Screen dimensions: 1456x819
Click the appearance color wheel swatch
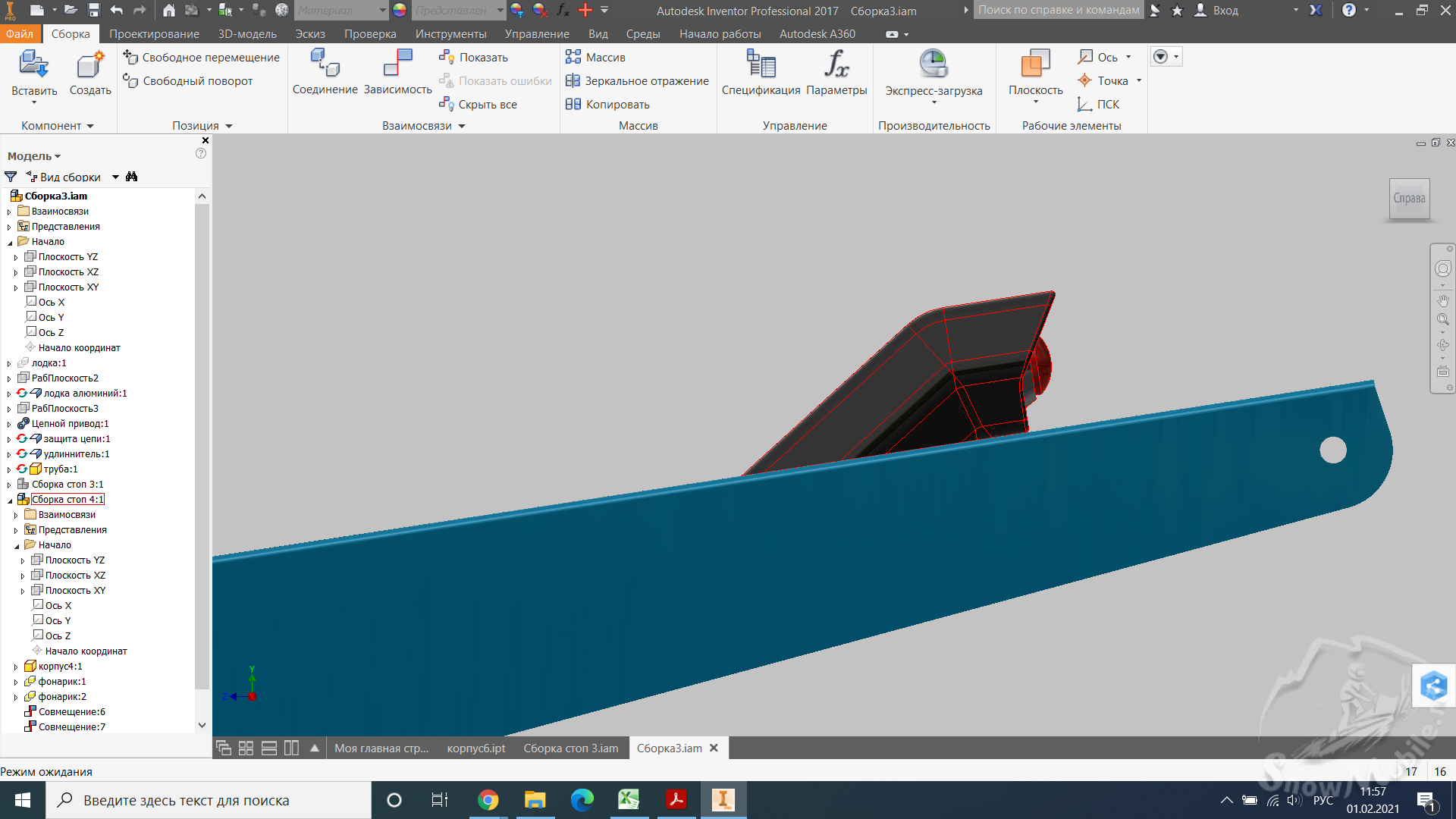400,10
